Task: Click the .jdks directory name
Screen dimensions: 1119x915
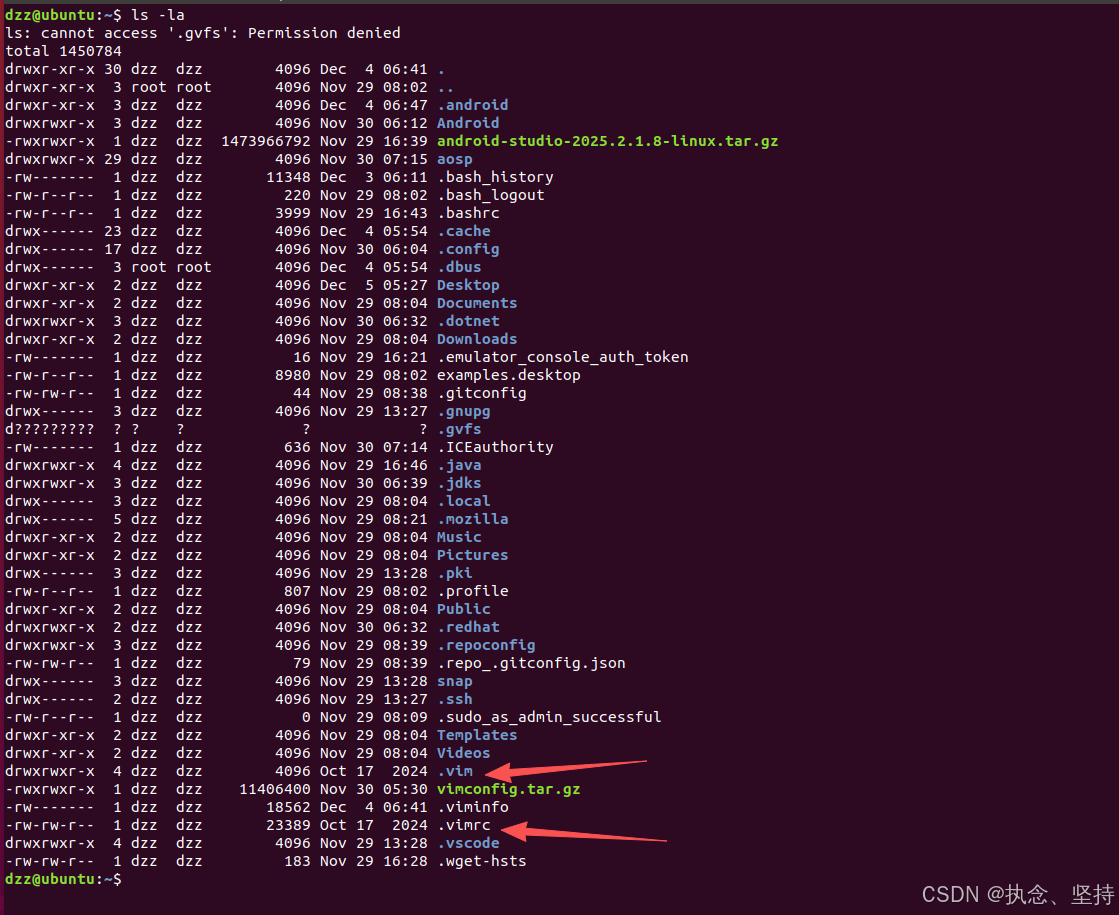Action: (459, 482)
